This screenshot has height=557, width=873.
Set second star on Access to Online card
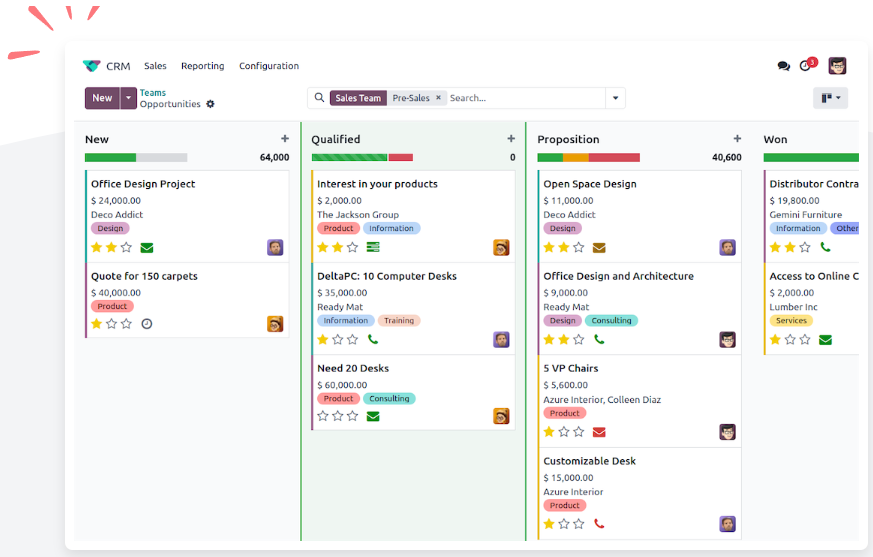pyautogui.click(x=790, y=339)
